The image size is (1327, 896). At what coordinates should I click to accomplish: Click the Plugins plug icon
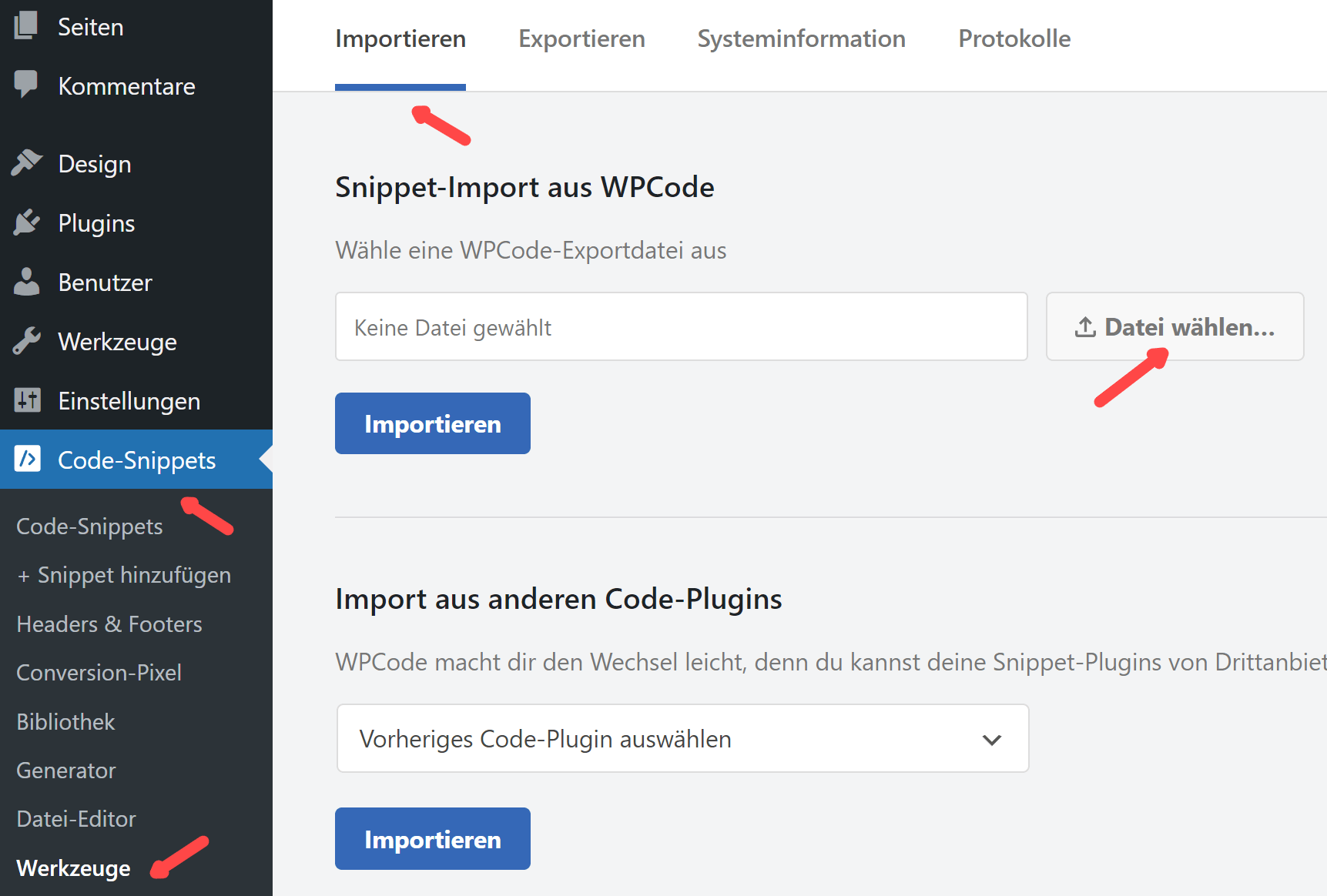point(27,222)
